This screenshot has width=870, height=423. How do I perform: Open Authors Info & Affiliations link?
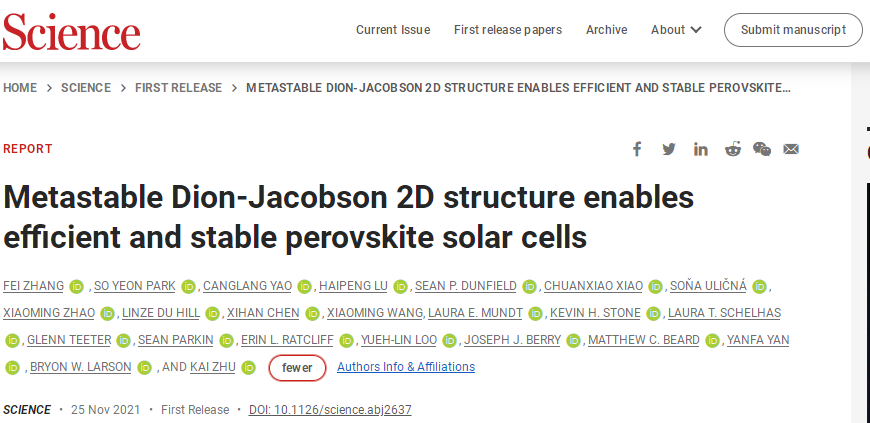tap(406, 367)
